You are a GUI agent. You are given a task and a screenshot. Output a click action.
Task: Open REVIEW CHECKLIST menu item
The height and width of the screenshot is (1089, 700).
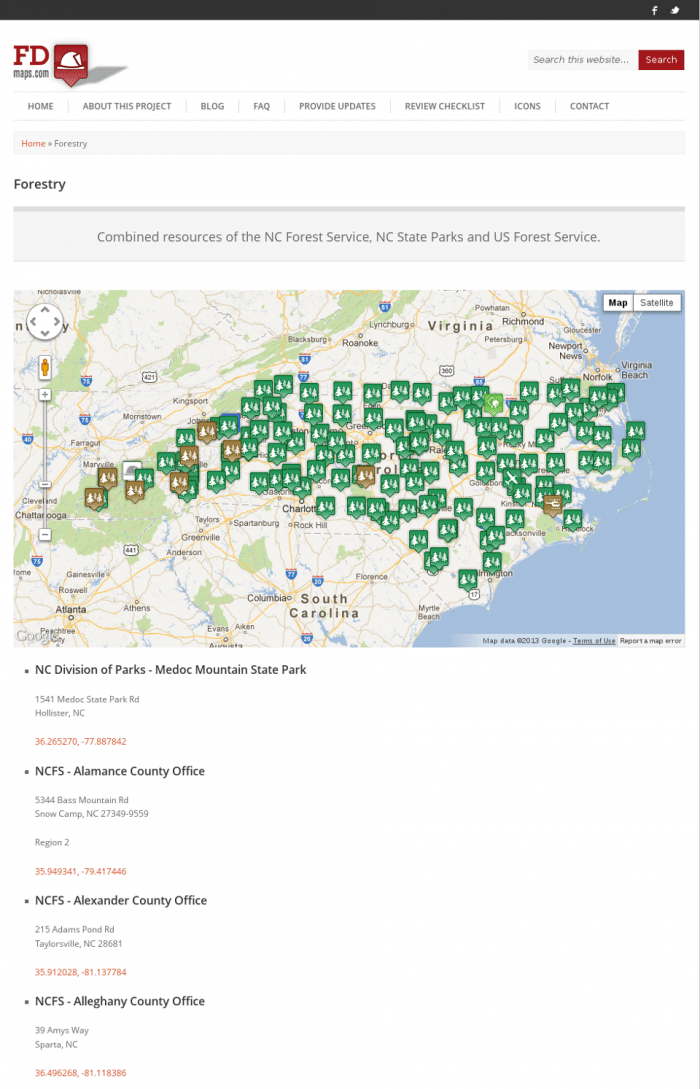(444, 106)
